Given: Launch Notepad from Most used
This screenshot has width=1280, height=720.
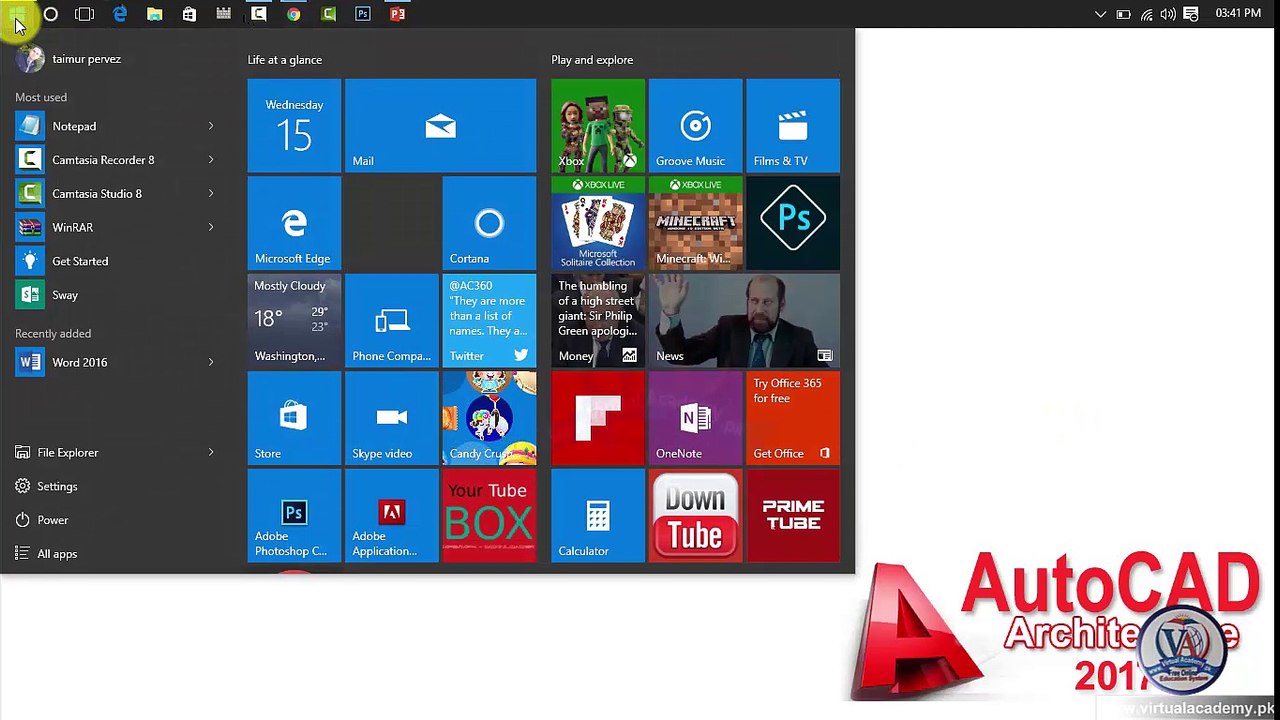Looking at the screenshot, I should click(x=116, y=126).
